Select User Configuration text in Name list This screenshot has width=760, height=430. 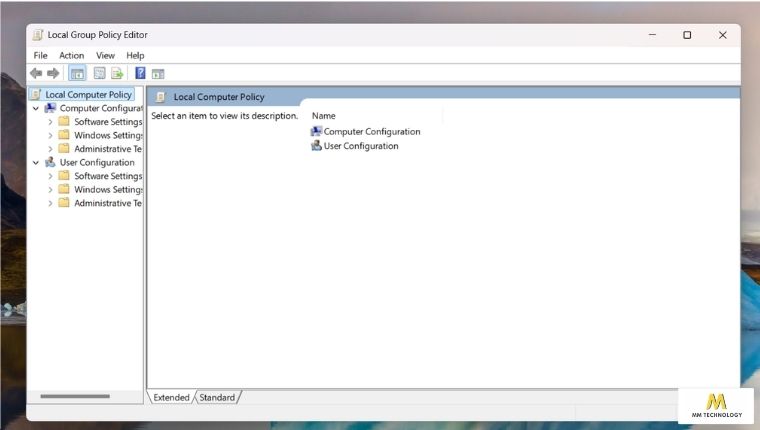pos(361,146)
